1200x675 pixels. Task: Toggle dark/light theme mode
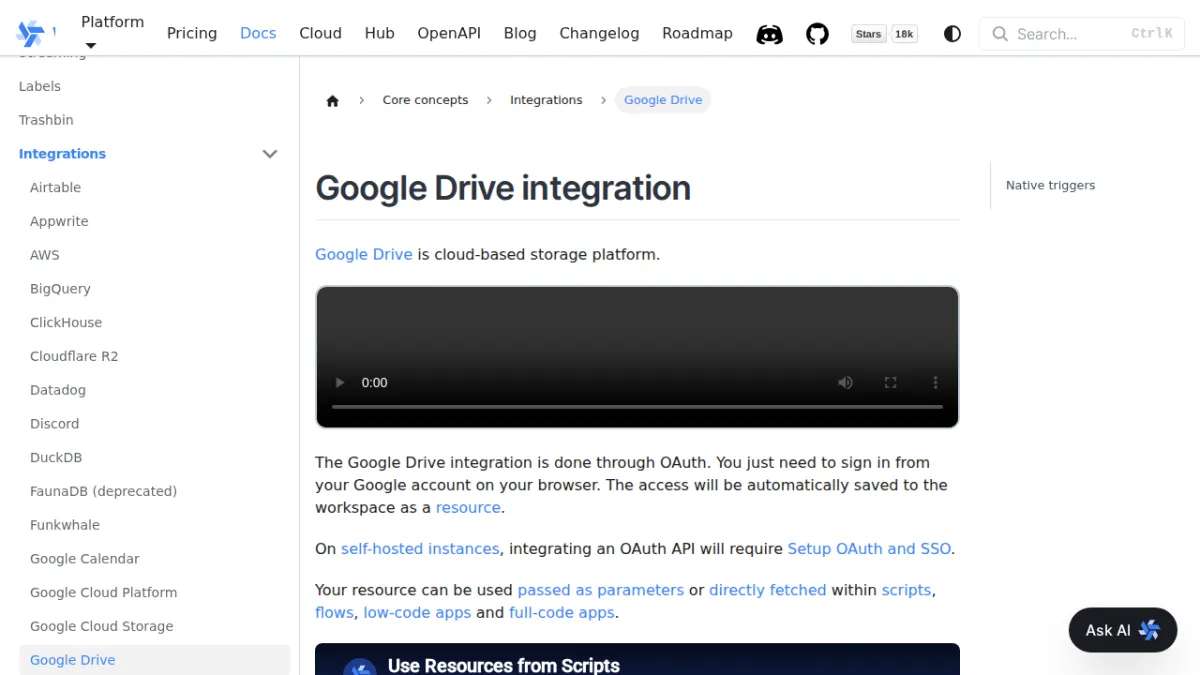952,34
